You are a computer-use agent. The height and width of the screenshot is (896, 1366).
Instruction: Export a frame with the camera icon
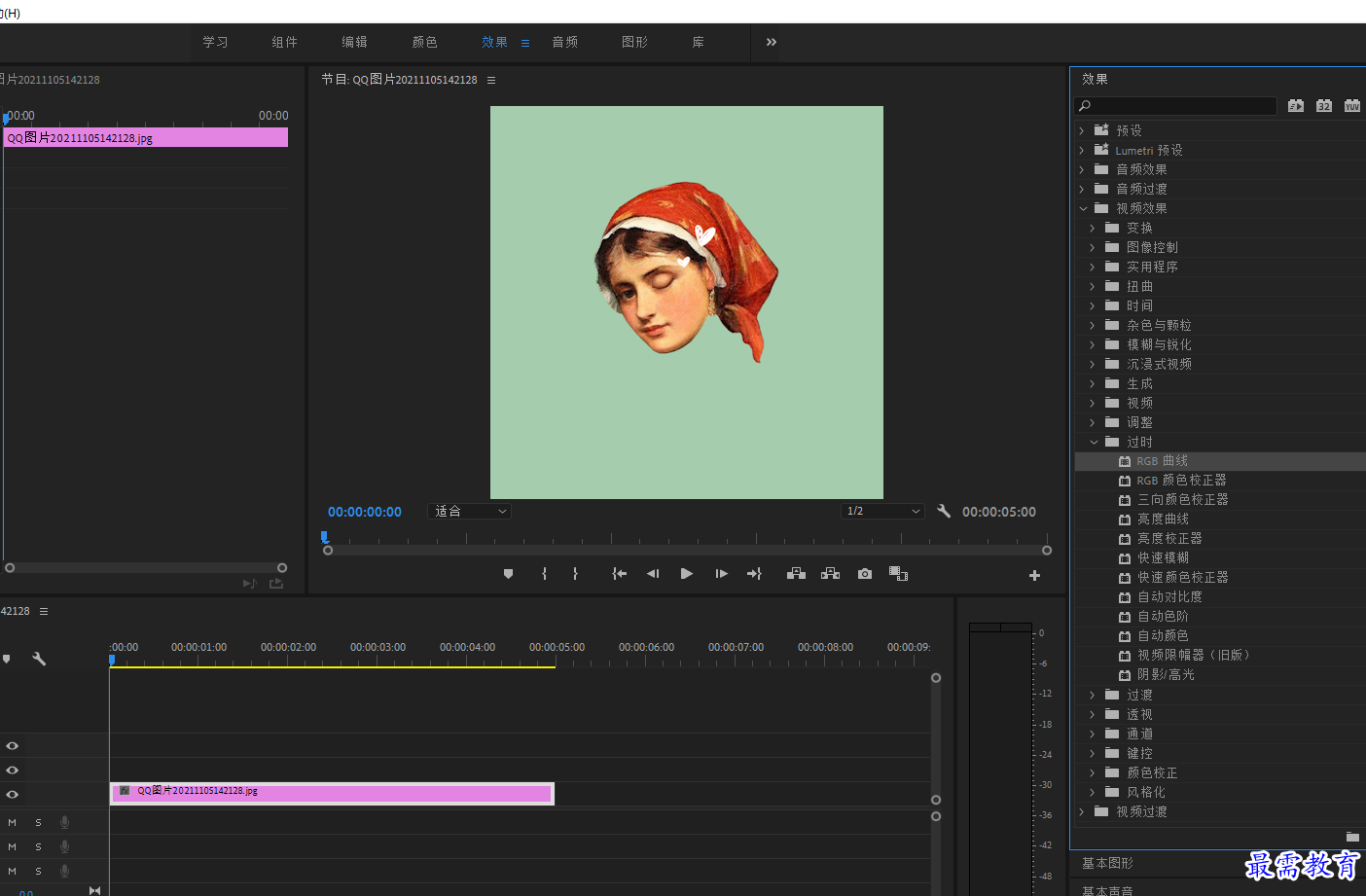865,574
